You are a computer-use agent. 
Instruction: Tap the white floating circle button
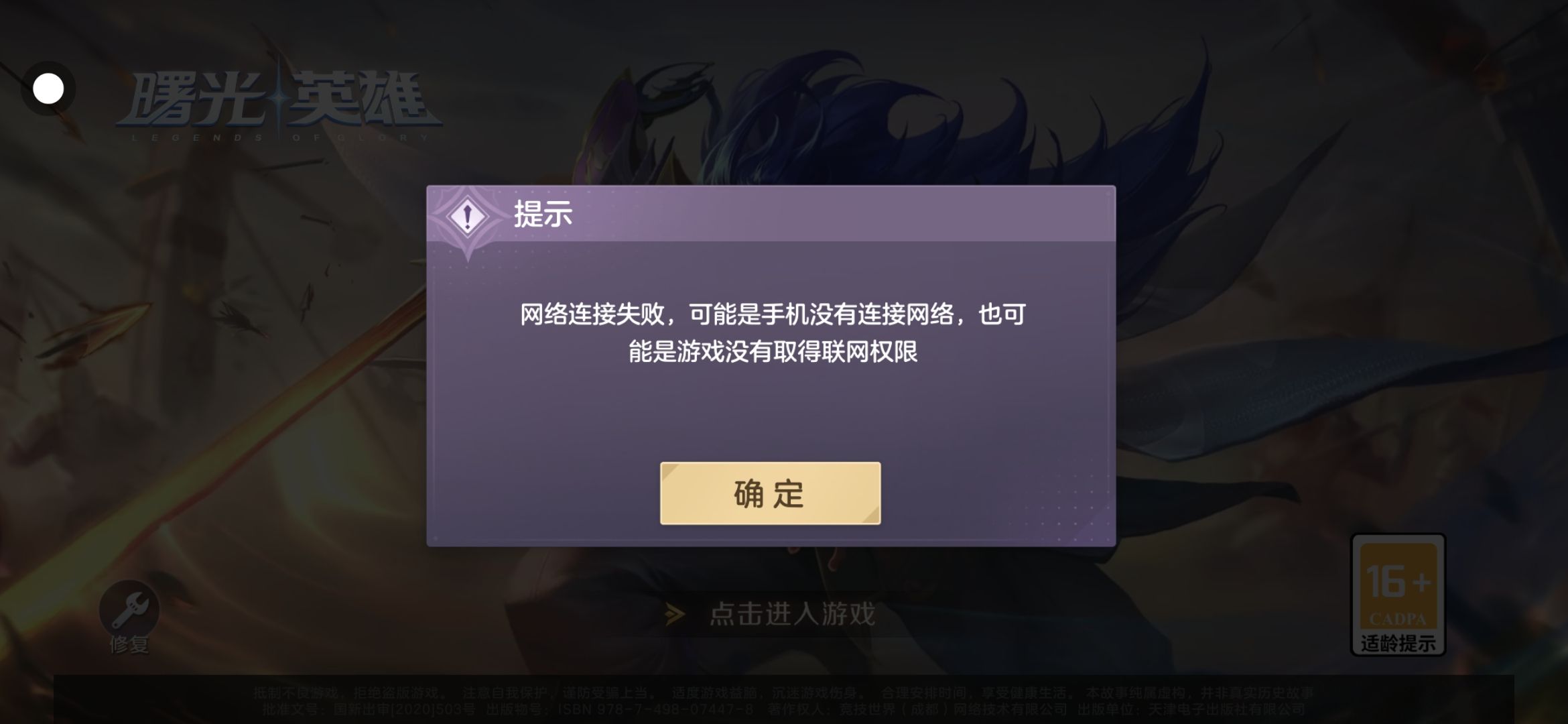pyautogui.click(x=48, y=88)
